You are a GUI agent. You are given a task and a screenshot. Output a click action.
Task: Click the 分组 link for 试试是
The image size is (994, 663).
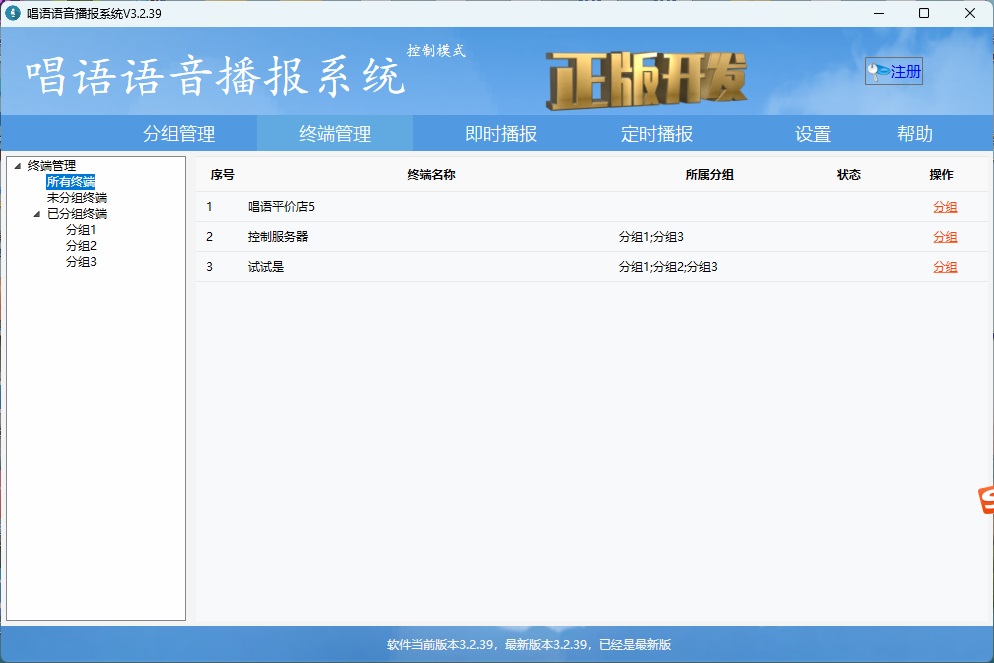click(944, 267)
